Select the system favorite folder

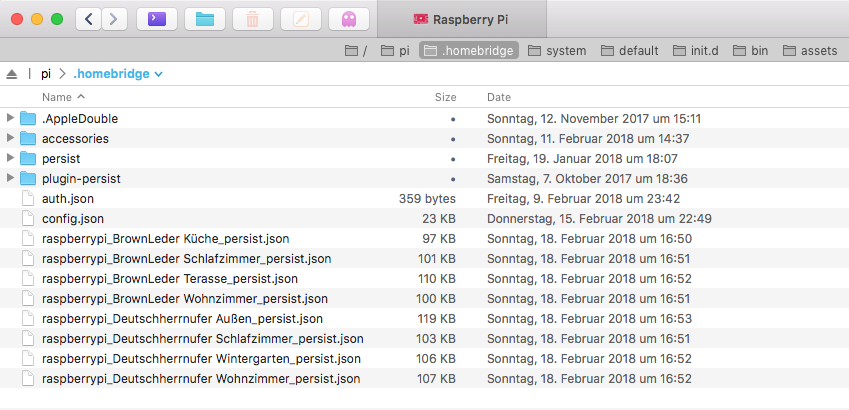[x=557, y=50]
